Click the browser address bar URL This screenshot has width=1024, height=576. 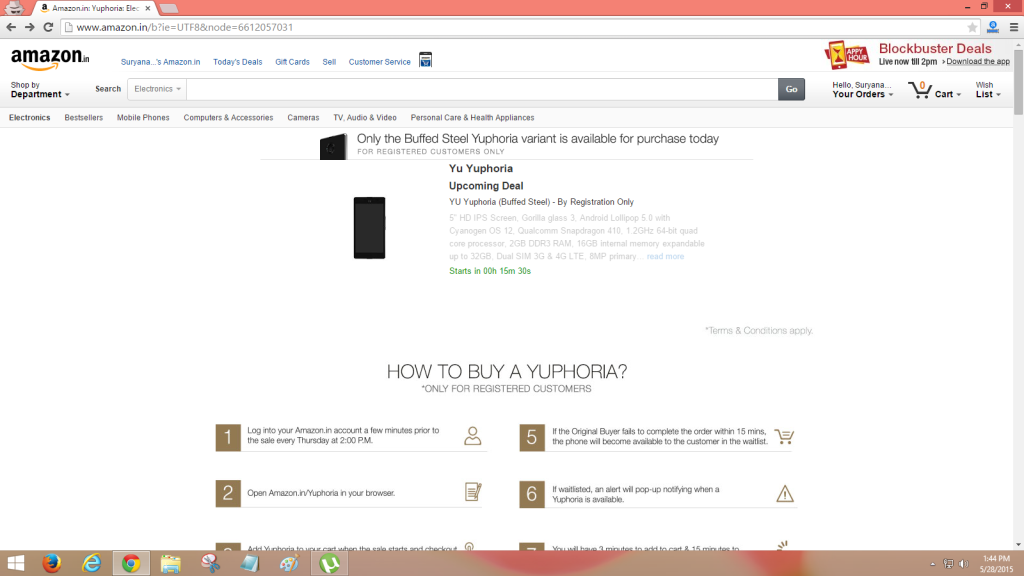(x=185, y=27)
